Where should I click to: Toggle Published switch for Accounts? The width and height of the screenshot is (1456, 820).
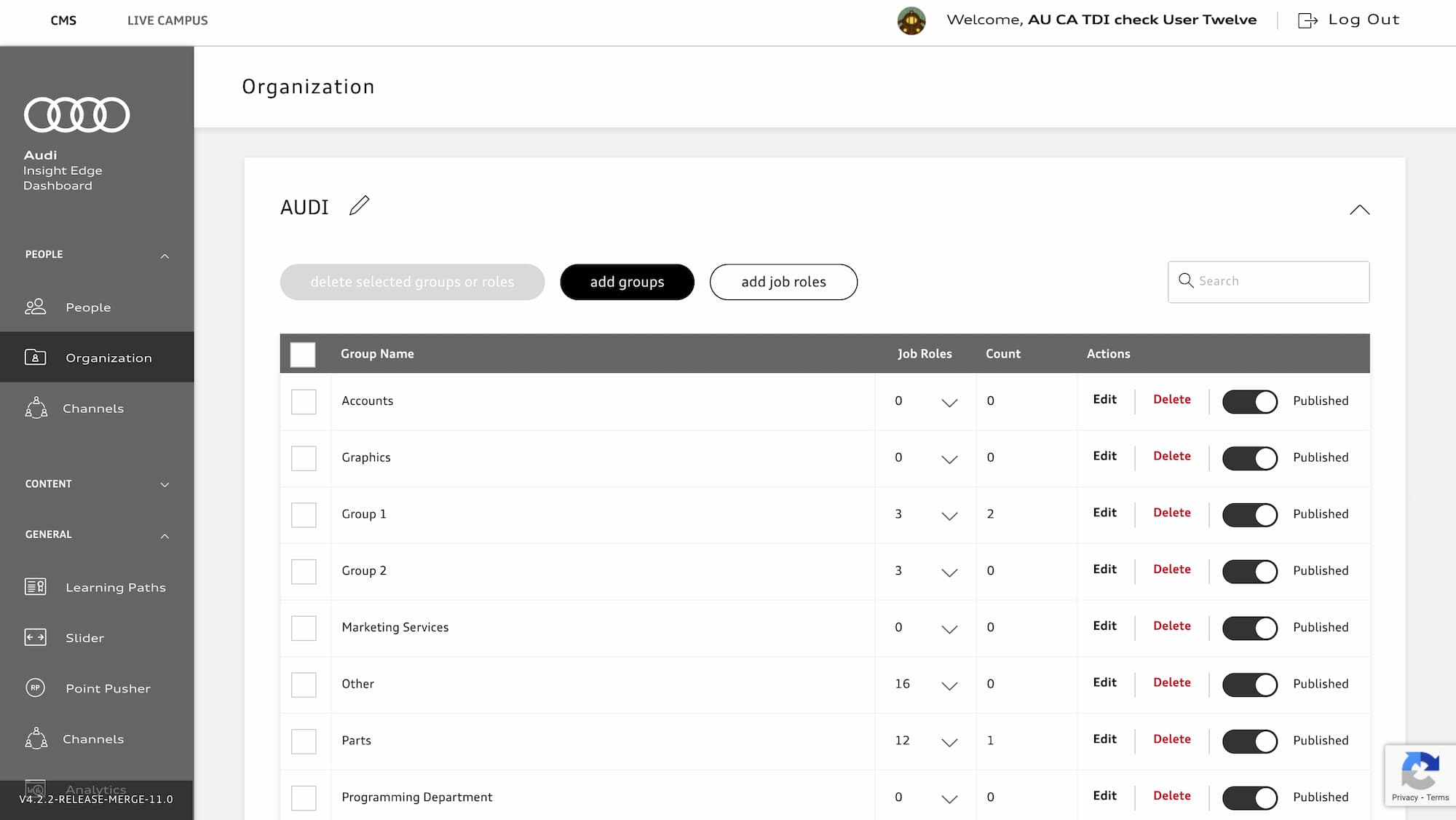point(1249,401)
